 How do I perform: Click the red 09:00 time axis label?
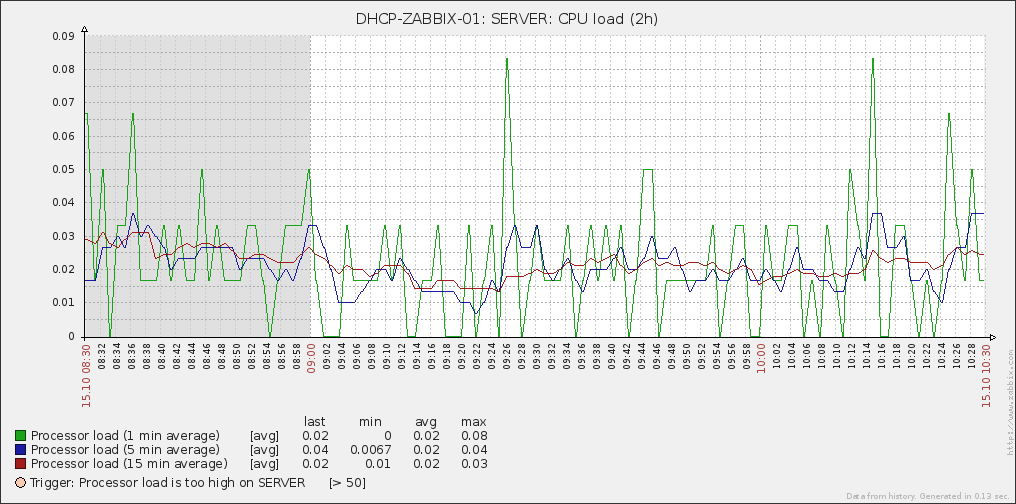[x=312, y=356]
